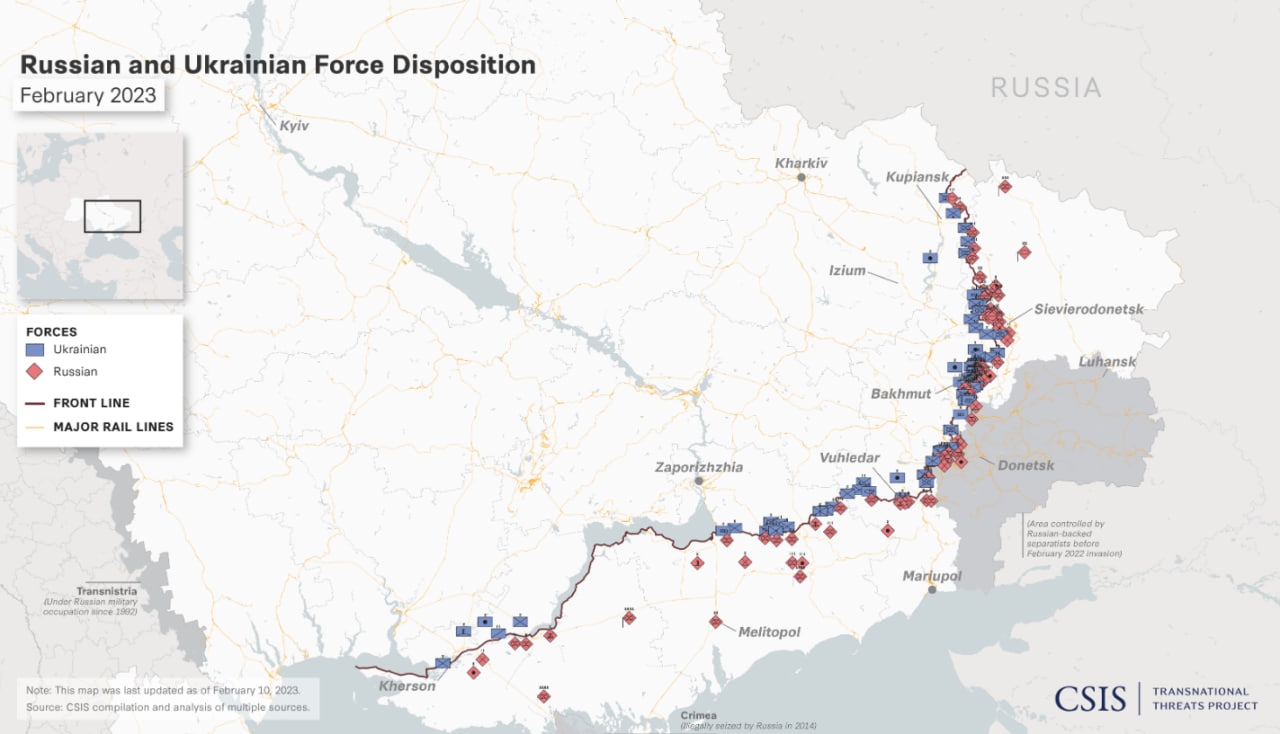Click the isolated Ukrainian unit marker near Izium
This screenshot has width=1280, height=734.
click(930, 257)
